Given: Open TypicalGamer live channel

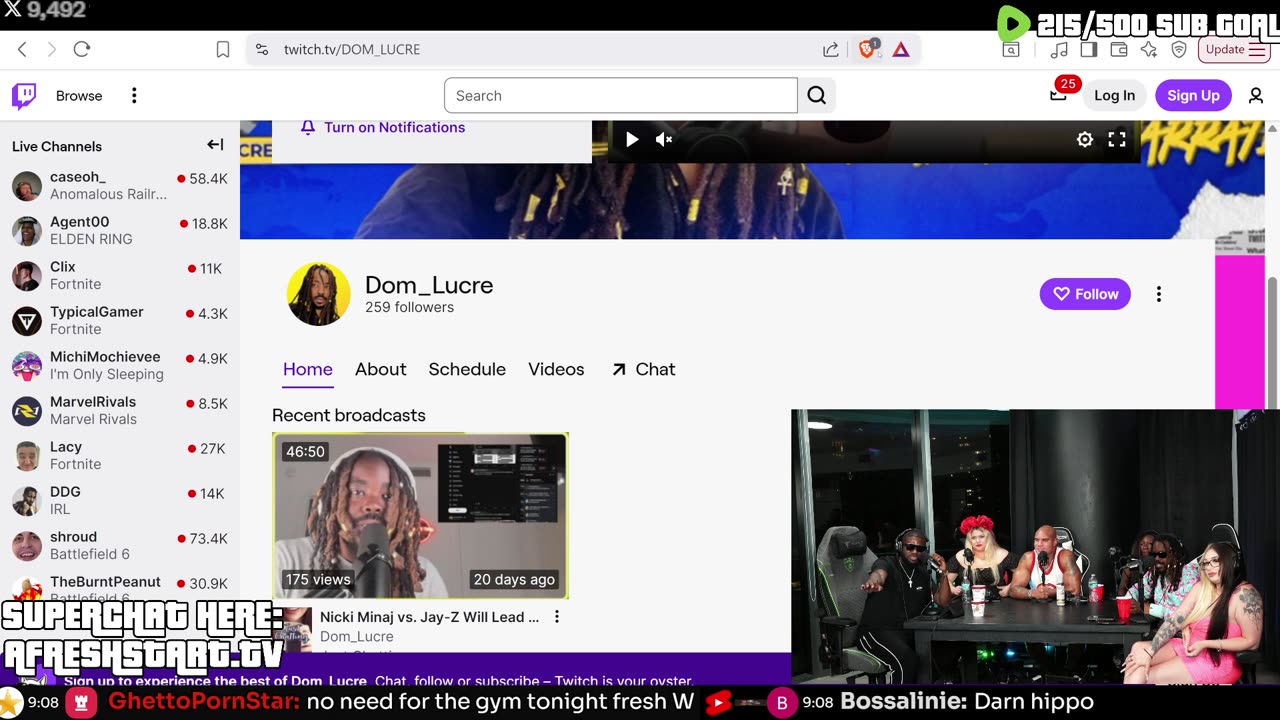Looking at the screenshot, I should pyautogui.click(x=120, y=320).
